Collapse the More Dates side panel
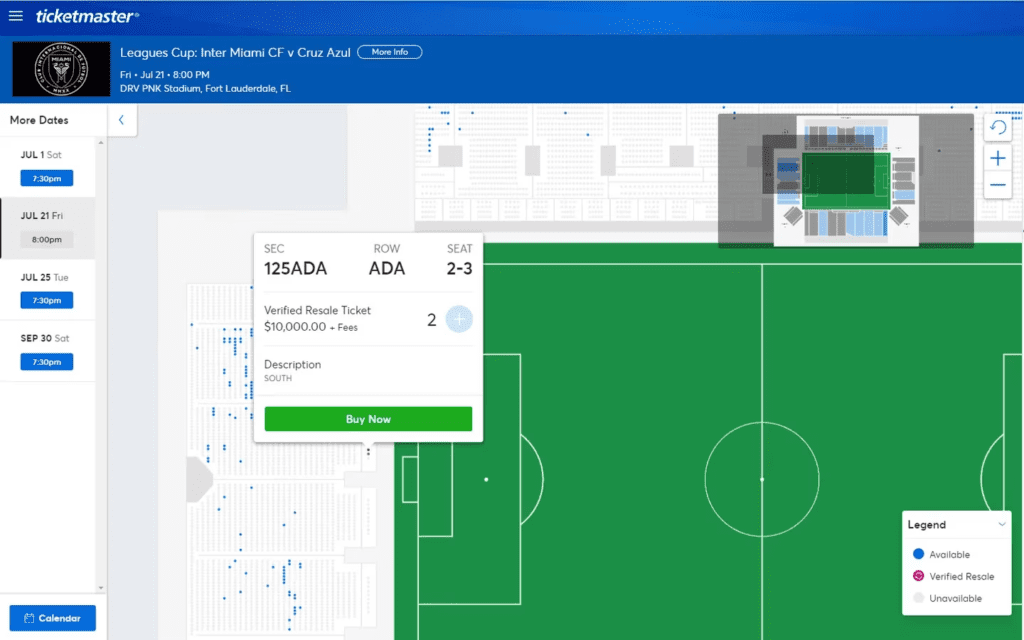The height and width of the screenshot is (640, 1024). pos(121,120)
